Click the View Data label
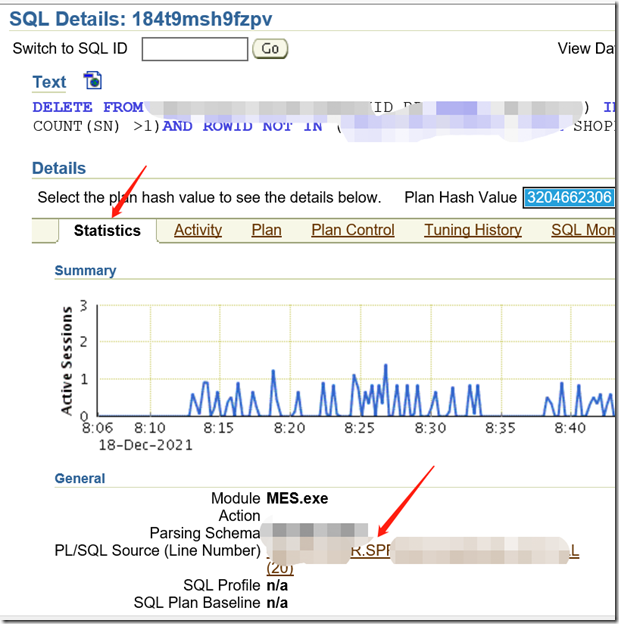 [586, 49]
